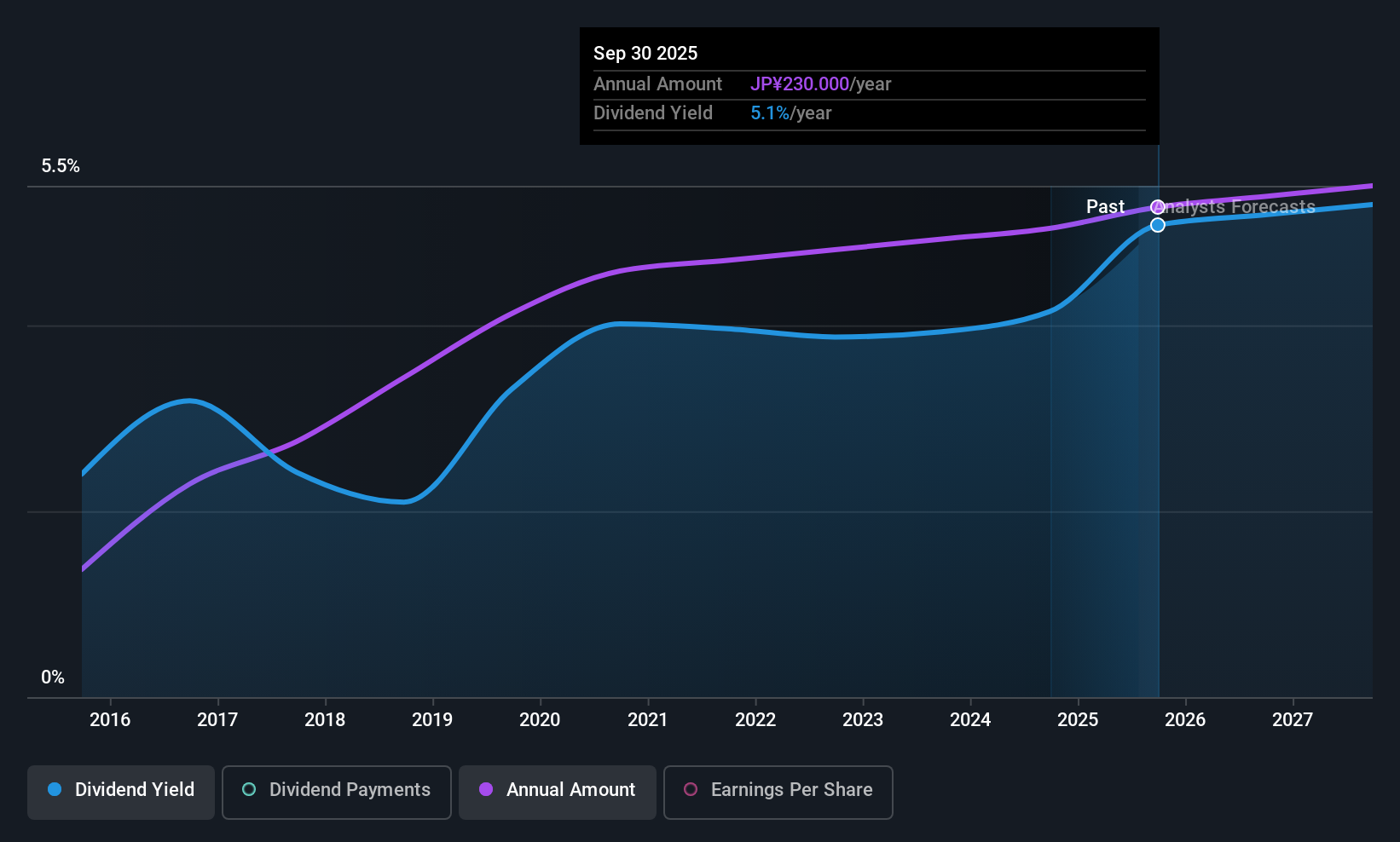Click the 2018 x-axis label

coord(325,720)
